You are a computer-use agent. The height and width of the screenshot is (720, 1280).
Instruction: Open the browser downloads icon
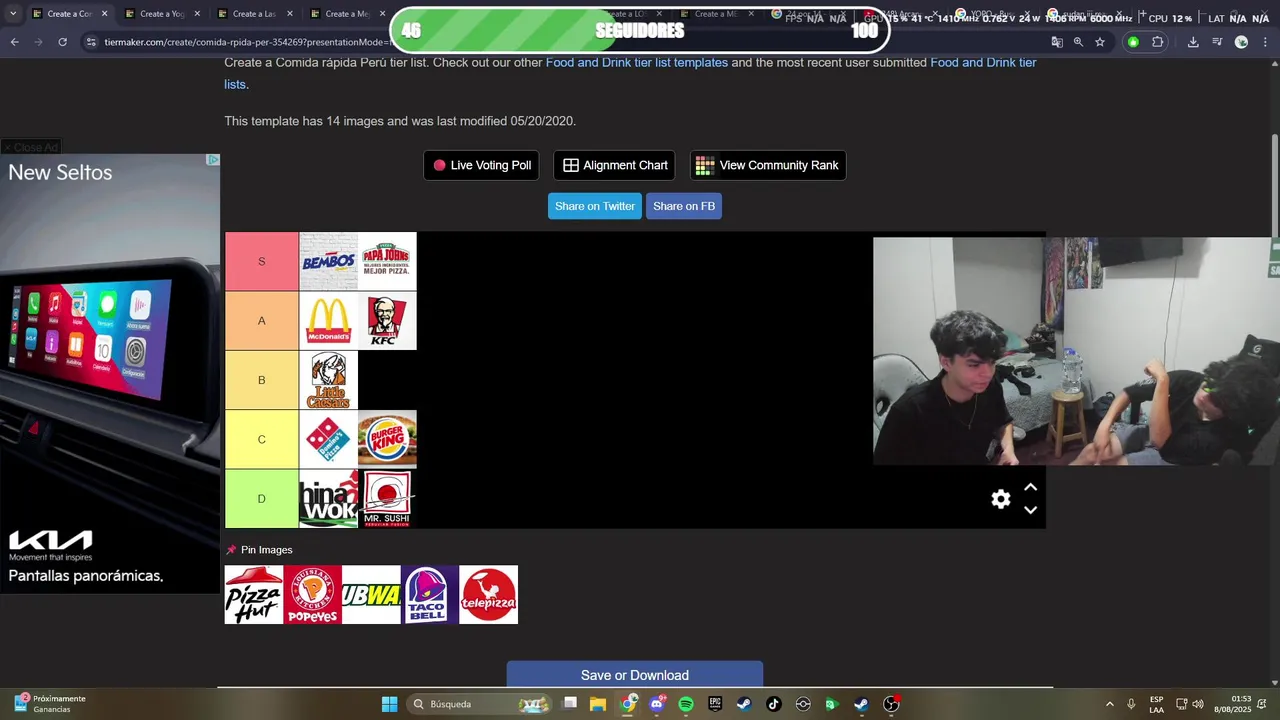click(1193, 42)
